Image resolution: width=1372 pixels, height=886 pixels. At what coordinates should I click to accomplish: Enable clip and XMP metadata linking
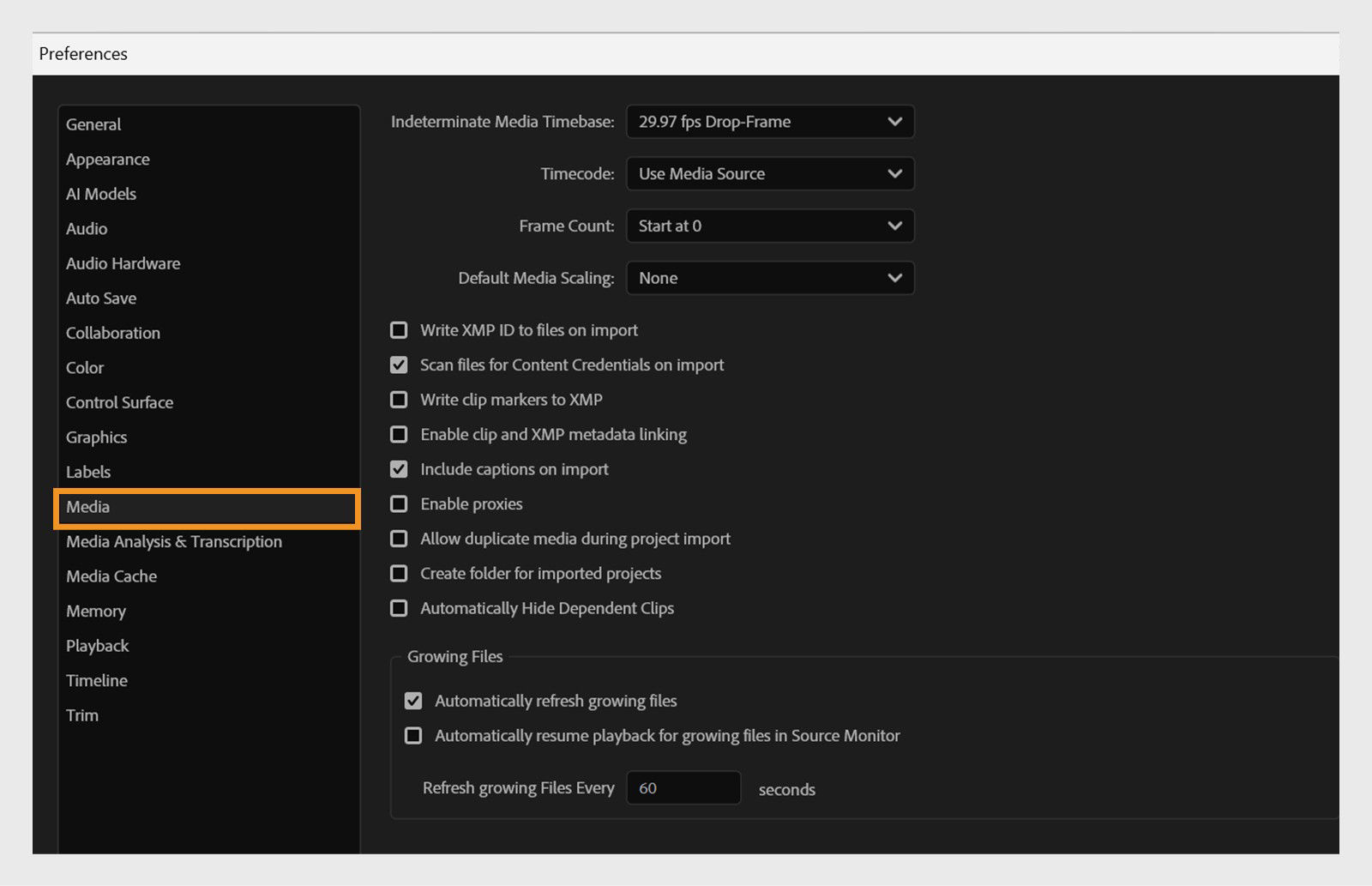click(399, 434)
